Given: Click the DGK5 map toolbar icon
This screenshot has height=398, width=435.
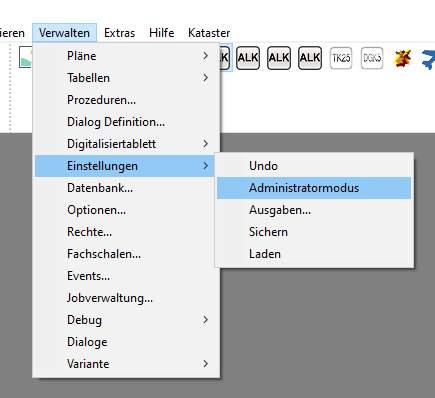Looking at the screenshot, I should (372, 58).
